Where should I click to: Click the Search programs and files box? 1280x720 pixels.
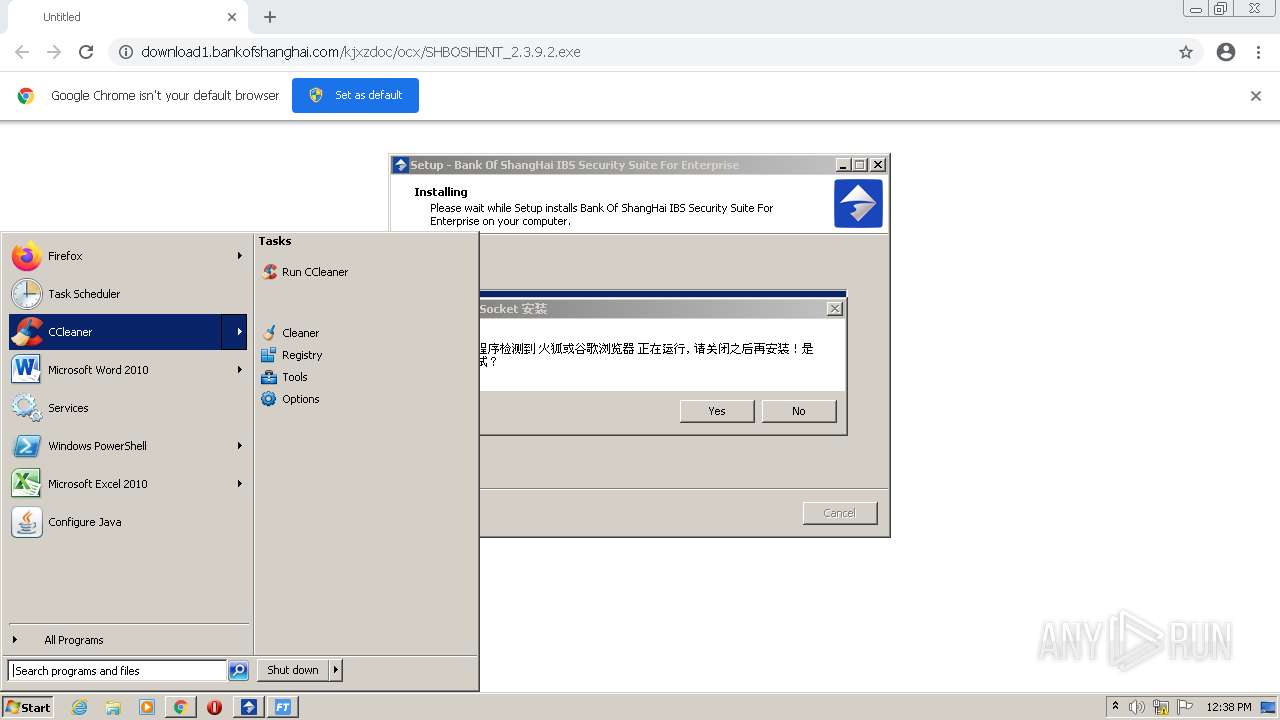(x=117, y=671)
